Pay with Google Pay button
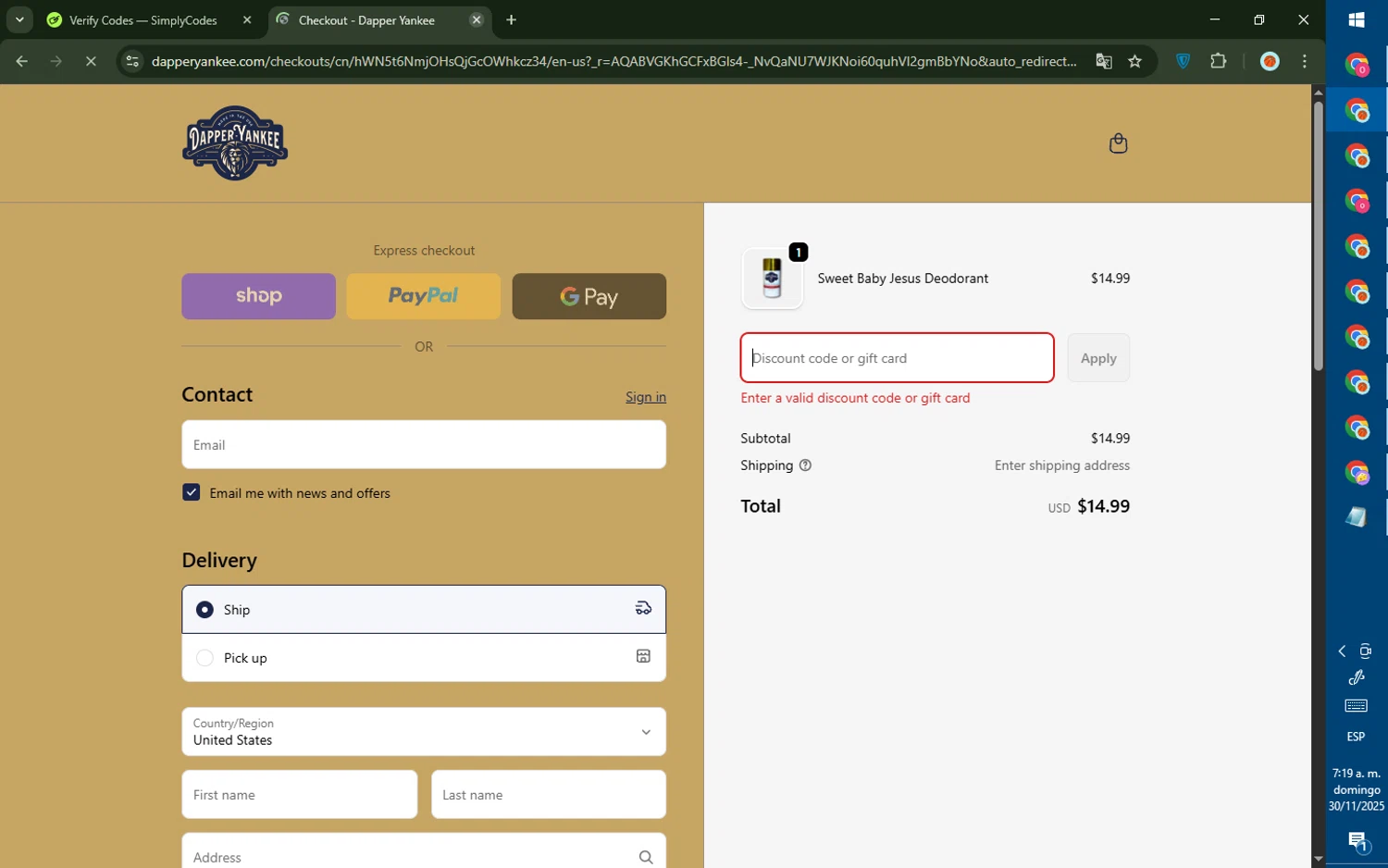 coord(589,296)
